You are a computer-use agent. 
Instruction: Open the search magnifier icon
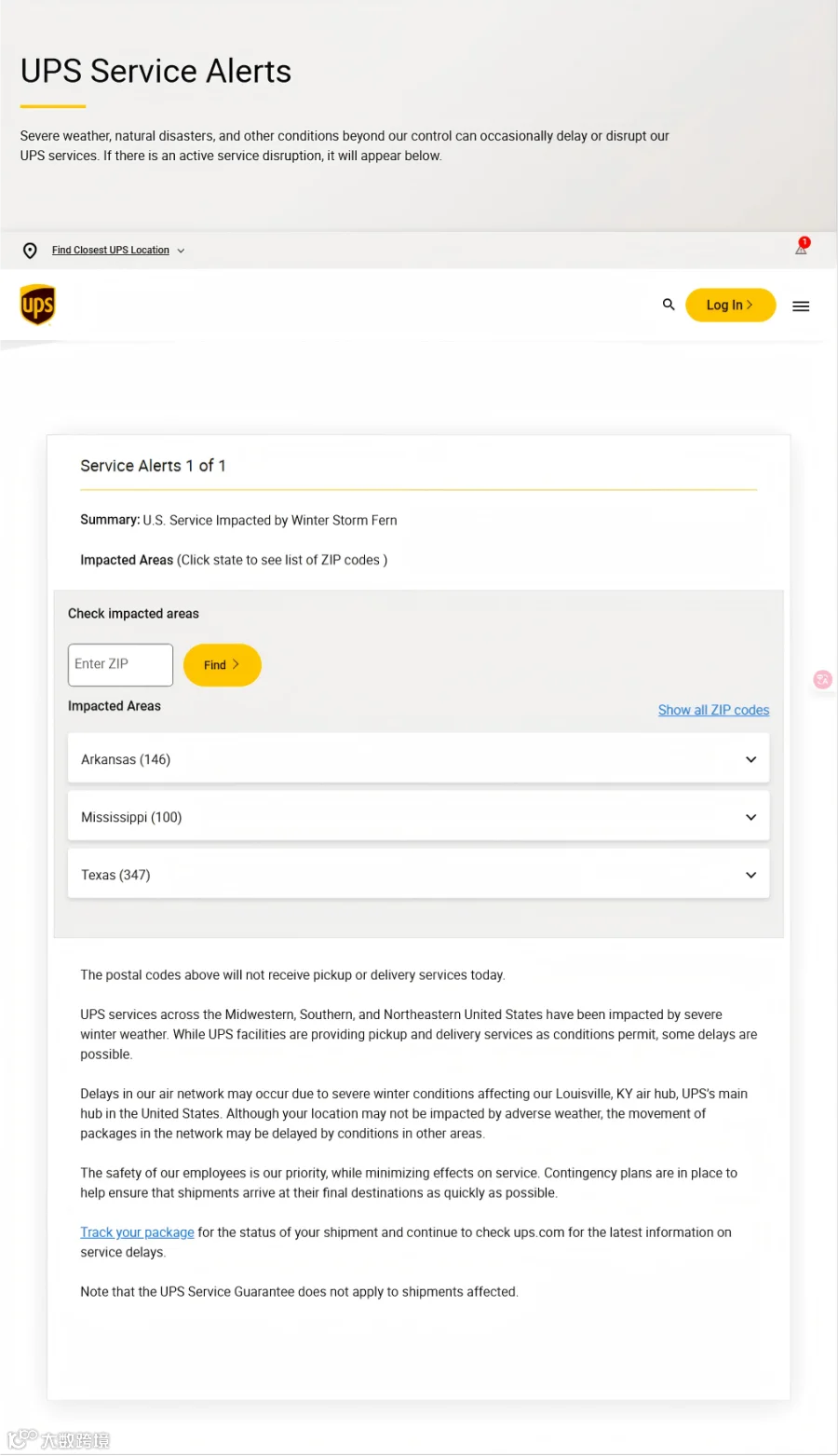point(669,305)
